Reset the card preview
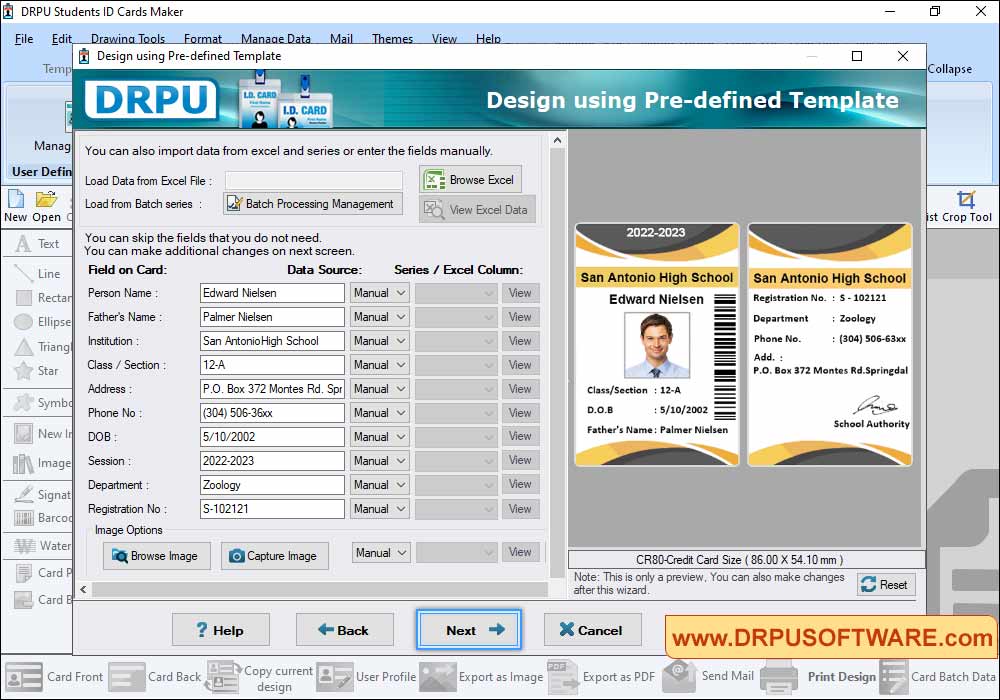Screen dimensions: 1000x700 click(886, 585)
